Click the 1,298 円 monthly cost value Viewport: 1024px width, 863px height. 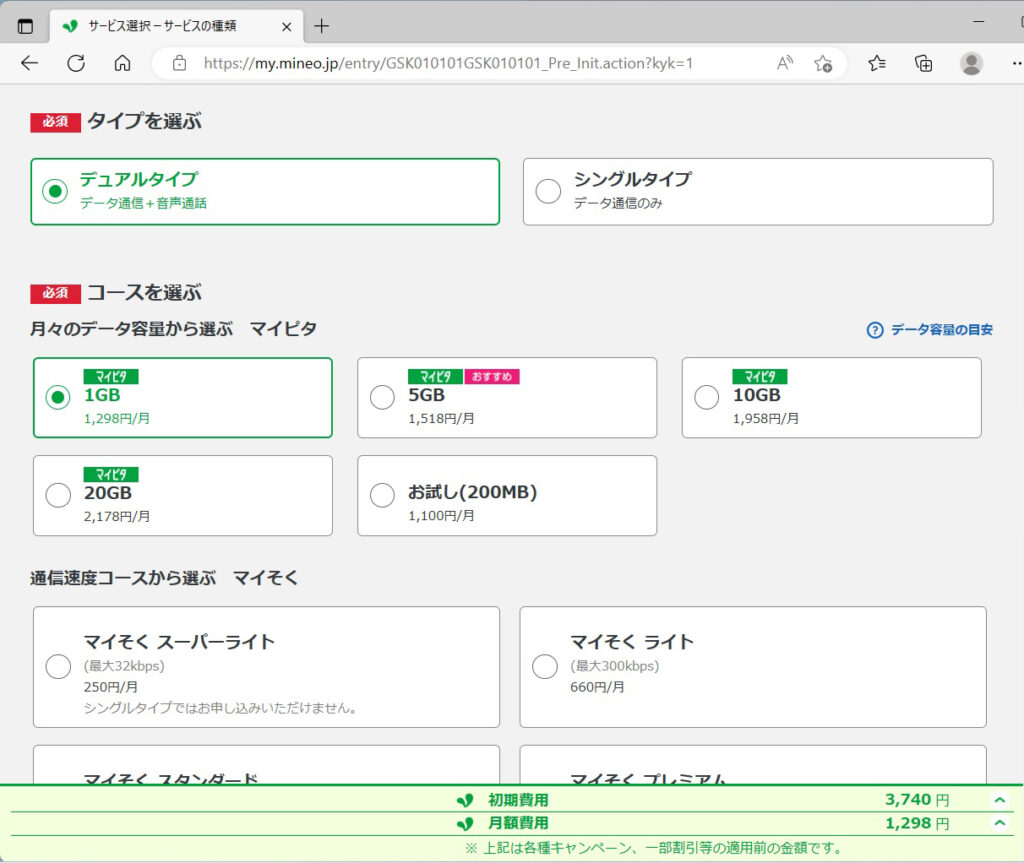tap(917, 823)
